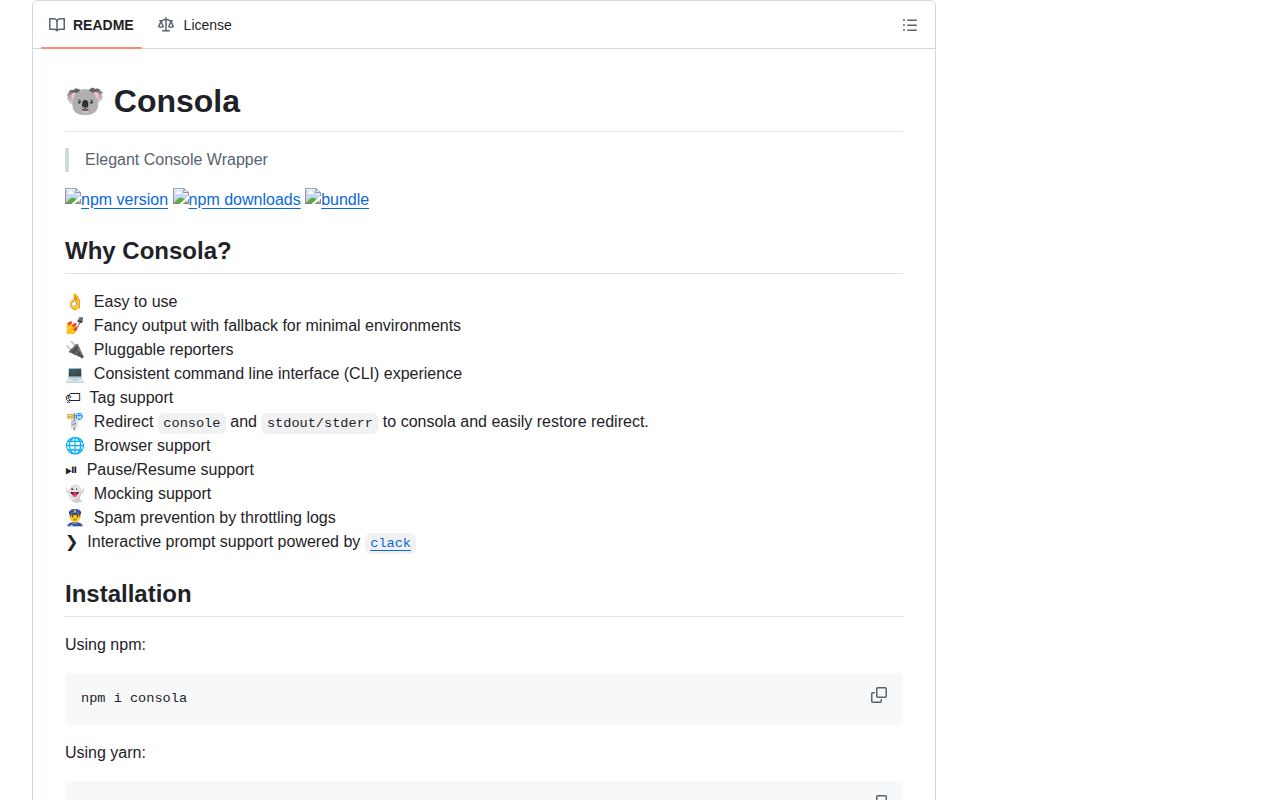This screenshot has width=1280, height=800.
Task: Open the outline menu icon
Action: pyautogui.click(x=909, y=25)
